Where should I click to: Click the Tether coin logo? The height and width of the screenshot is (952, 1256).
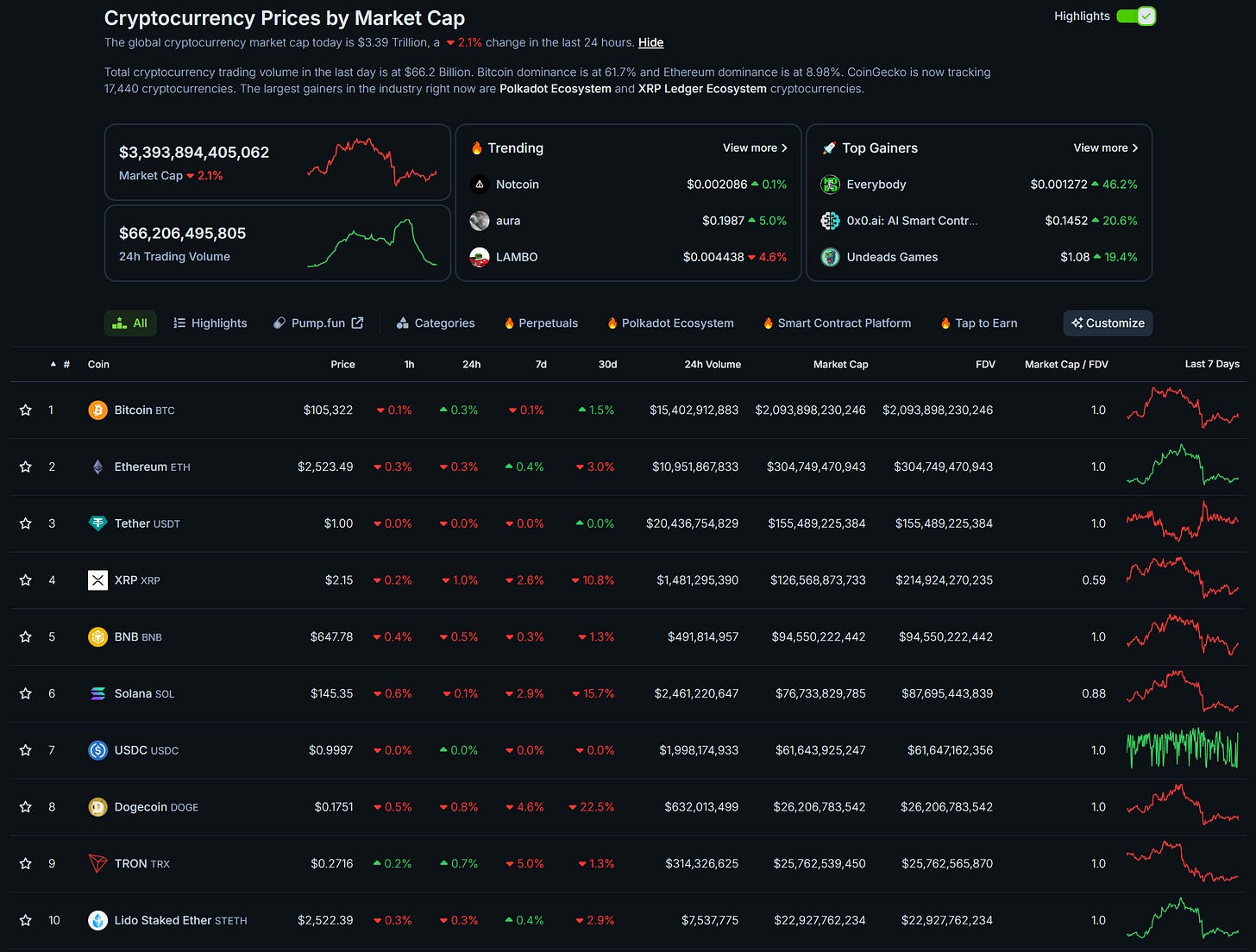pyautogui.click(x=97, y=523)
